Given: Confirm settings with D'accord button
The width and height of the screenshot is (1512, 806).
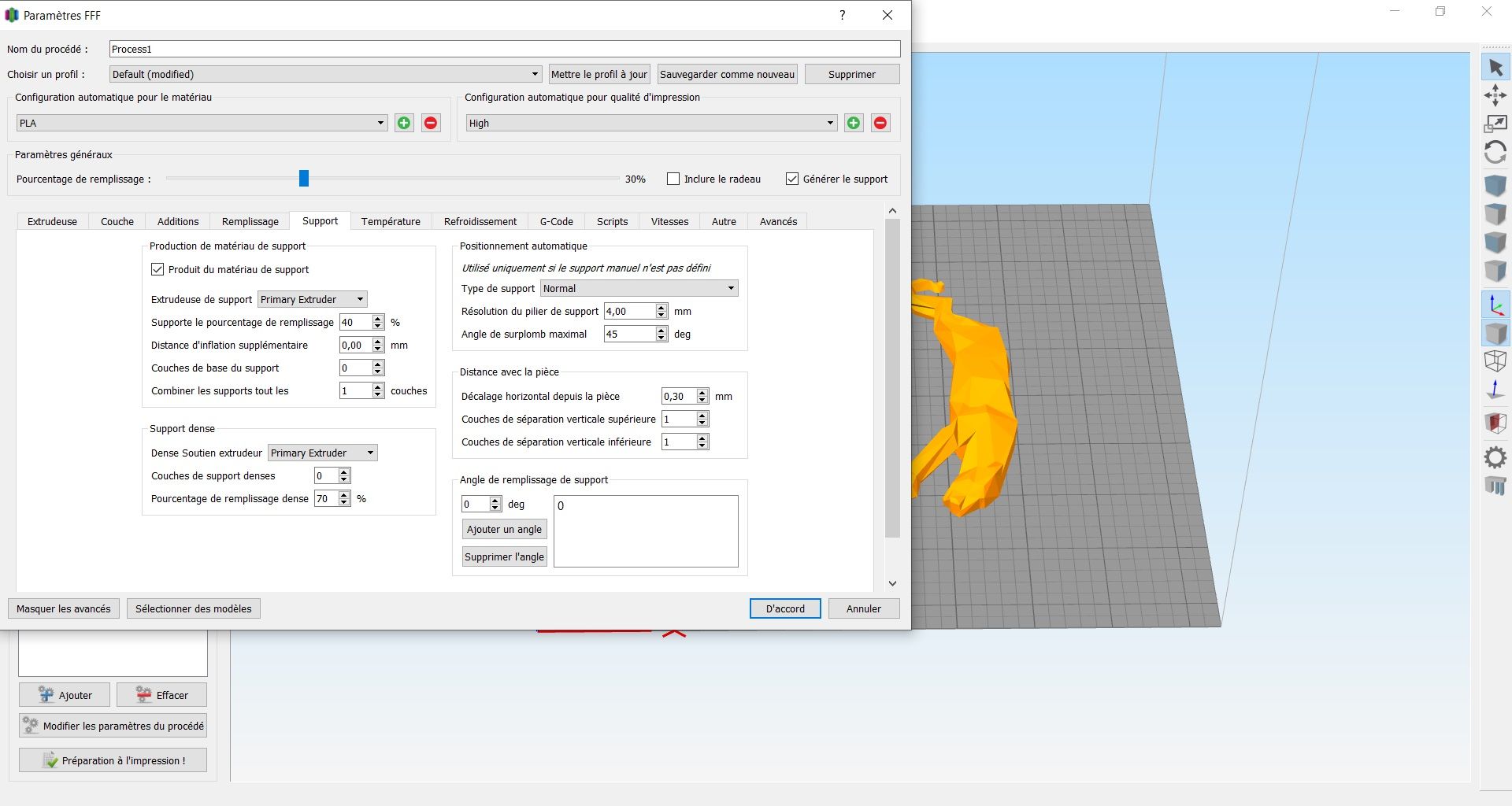Looking at the screenshot, I should (785, 608).
